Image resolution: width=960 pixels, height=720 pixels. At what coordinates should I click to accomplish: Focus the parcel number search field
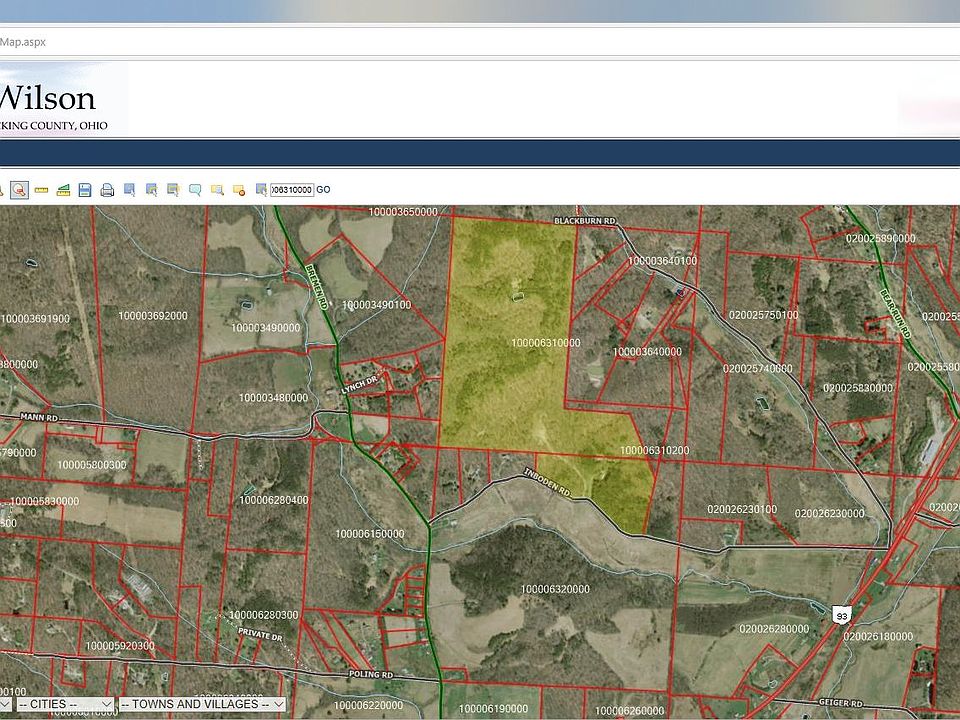pyautogui.click(x=292, y=189)
